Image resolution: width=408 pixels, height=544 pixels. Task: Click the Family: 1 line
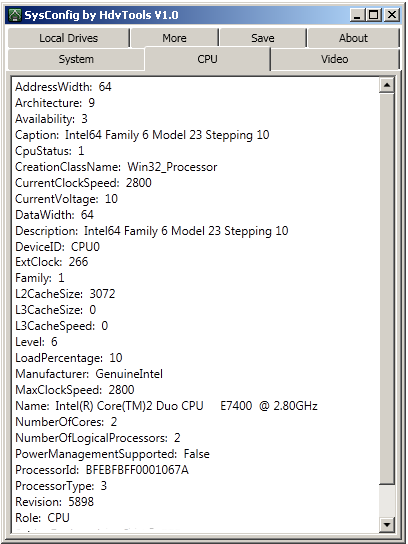40,278
